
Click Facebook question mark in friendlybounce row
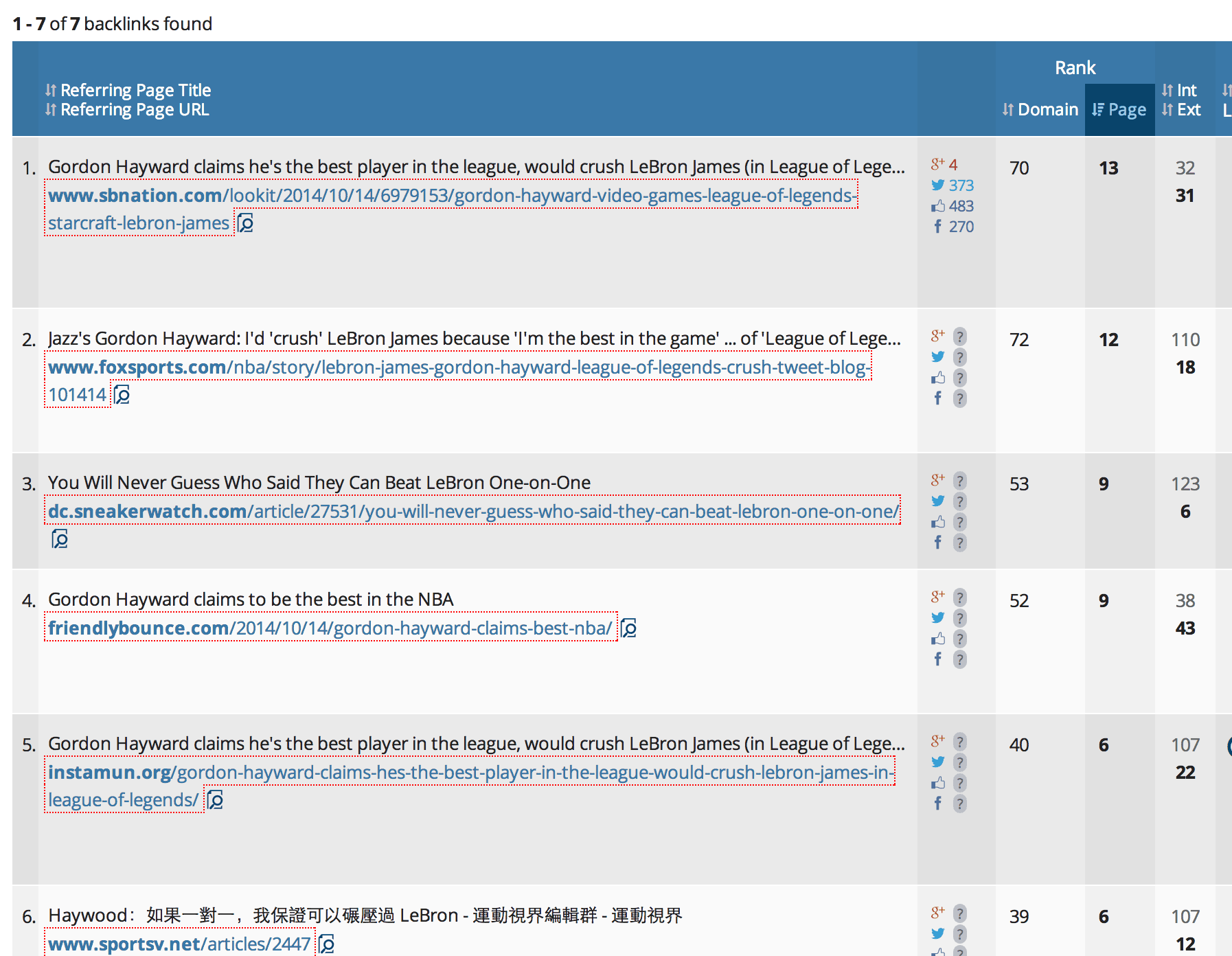(x=960, y=659)
